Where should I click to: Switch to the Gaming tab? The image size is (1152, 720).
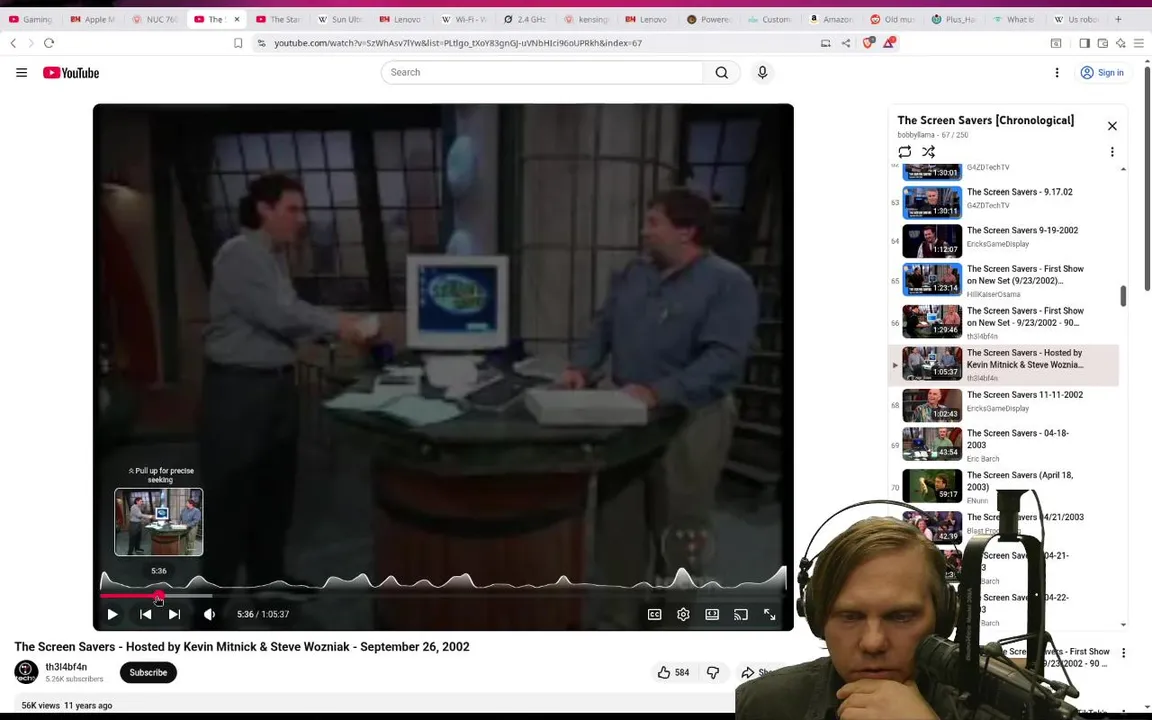32,19
